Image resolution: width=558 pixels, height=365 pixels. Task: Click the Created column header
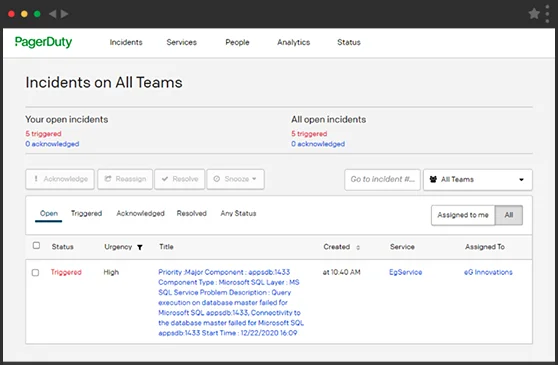337,247
